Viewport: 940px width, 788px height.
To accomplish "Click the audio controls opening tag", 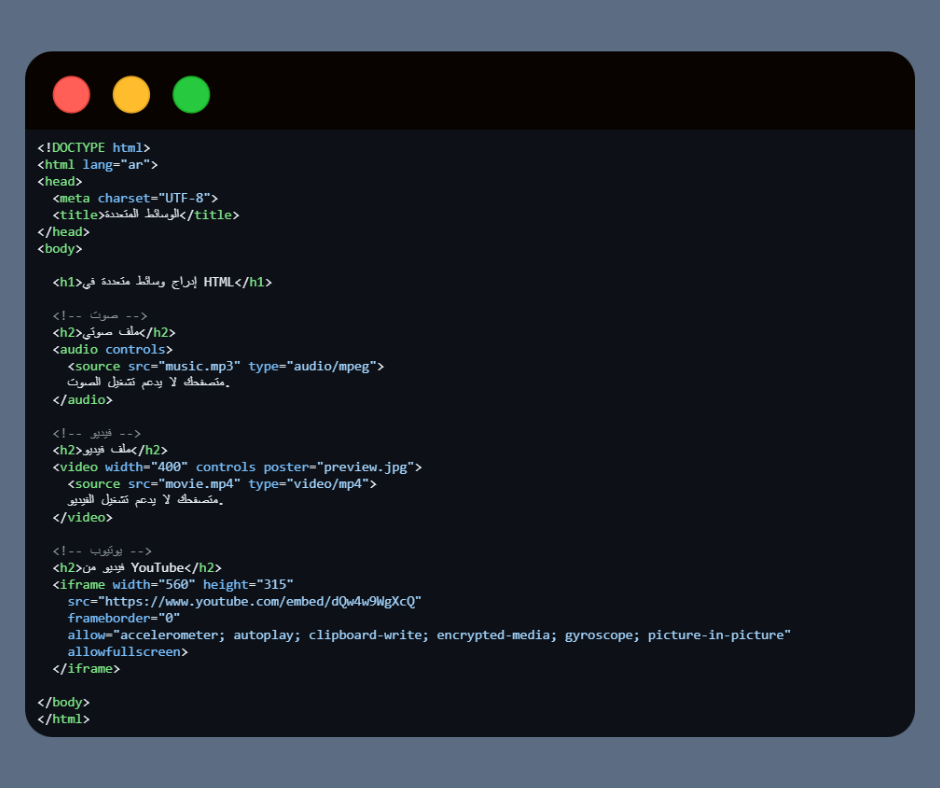I will [112, 350].
